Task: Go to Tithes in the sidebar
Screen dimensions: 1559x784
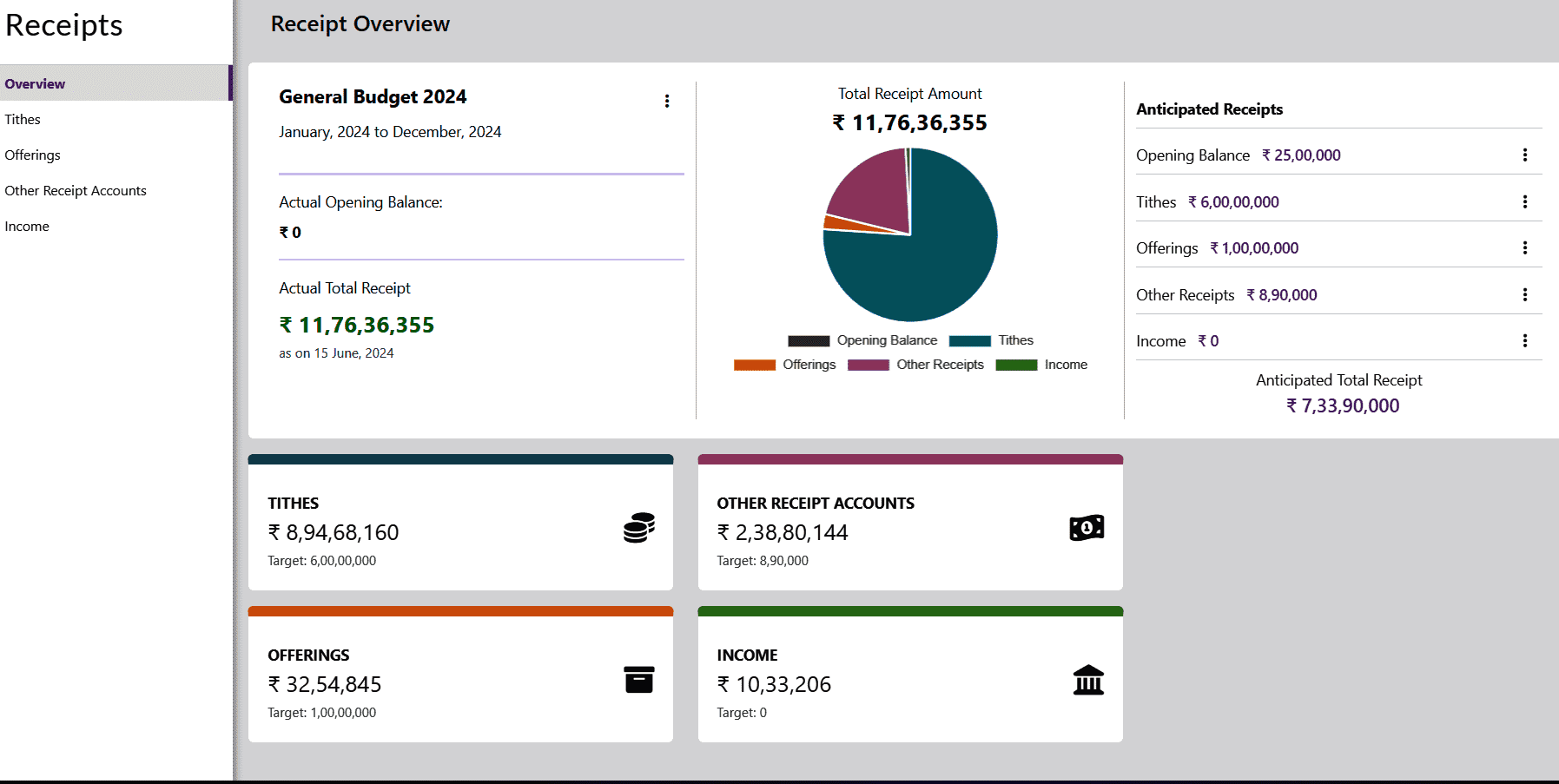Action: [23, 120]
